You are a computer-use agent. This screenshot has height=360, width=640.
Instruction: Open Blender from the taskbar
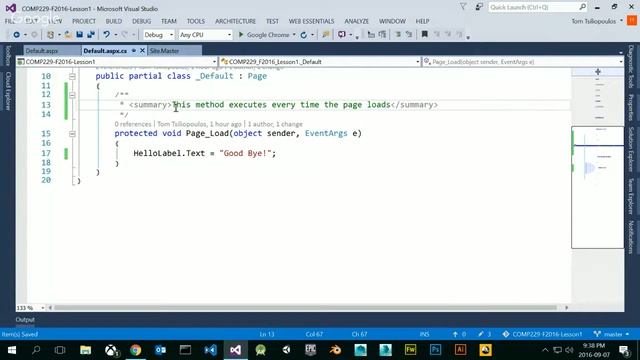click(x=336, y=350)
